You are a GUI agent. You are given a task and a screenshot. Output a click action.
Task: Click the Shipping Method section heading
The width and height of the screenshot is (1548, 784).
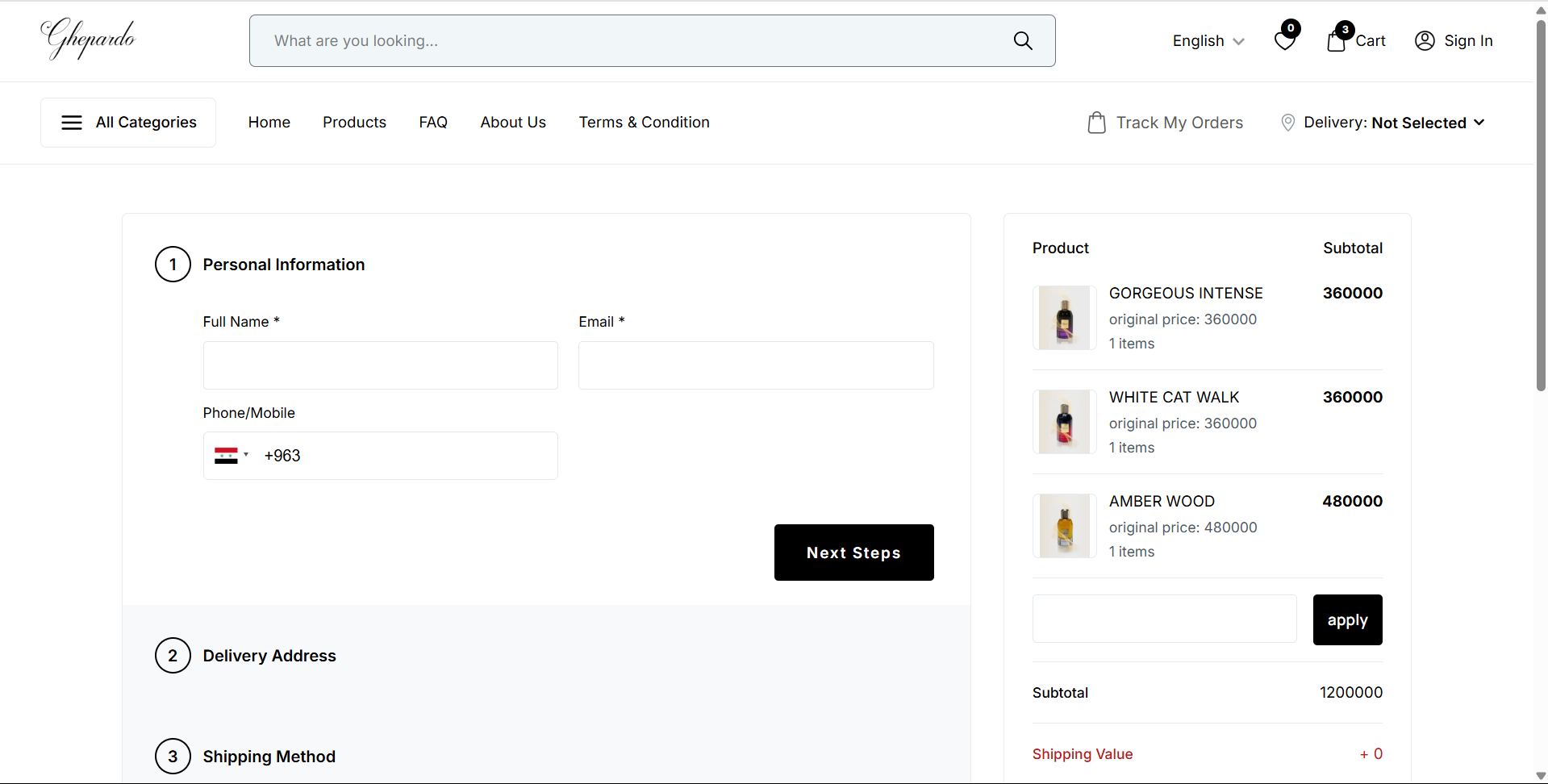coord(269,757)
